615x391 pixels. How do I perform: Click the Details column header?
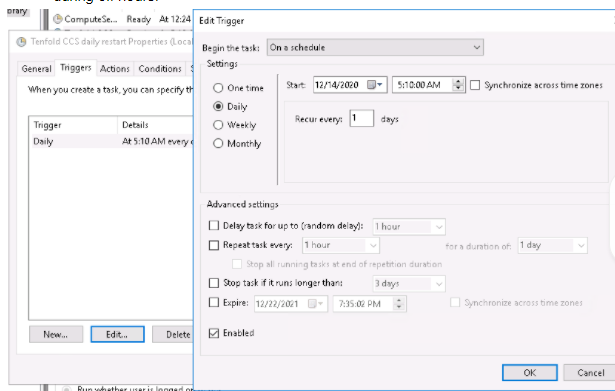(155, 125)
